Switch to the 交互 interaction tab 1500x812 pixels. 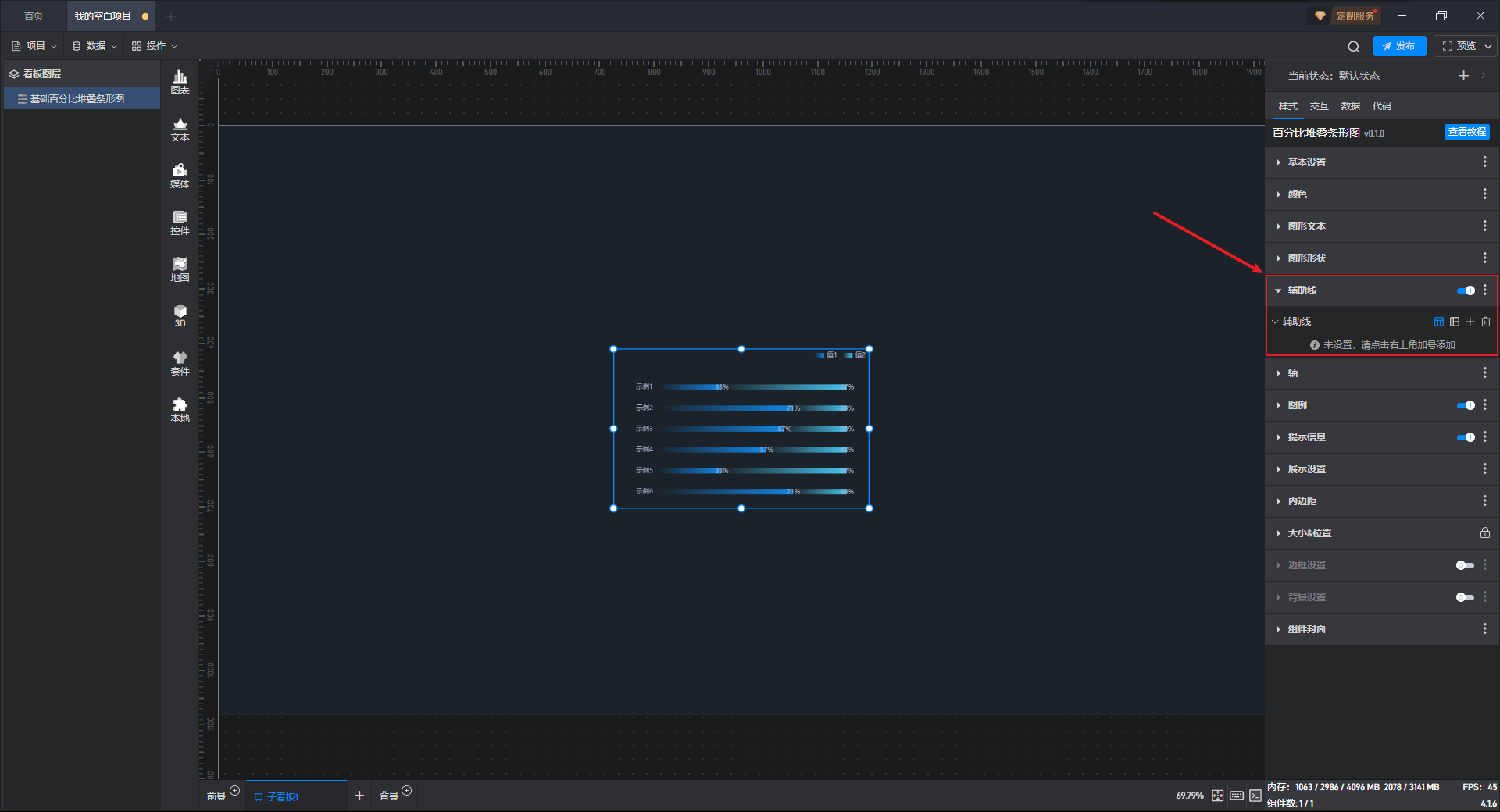pyautogui.click(x=1319, y=106)
